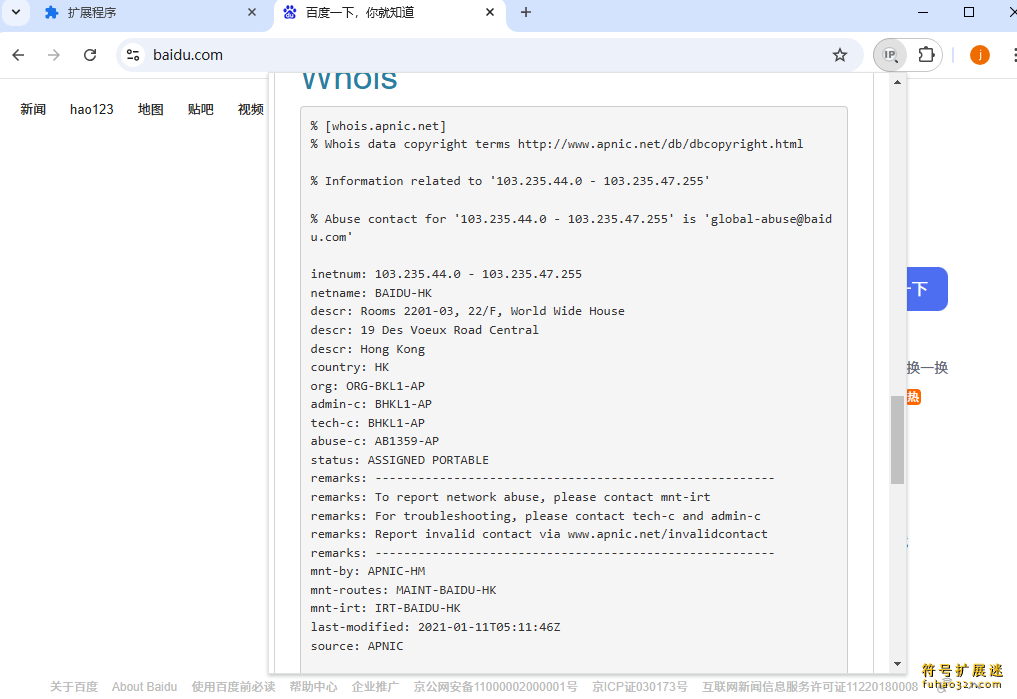Open About Baidu footer link
Image resolution: width=1017 pixels, height=699 pixels.
144,687
